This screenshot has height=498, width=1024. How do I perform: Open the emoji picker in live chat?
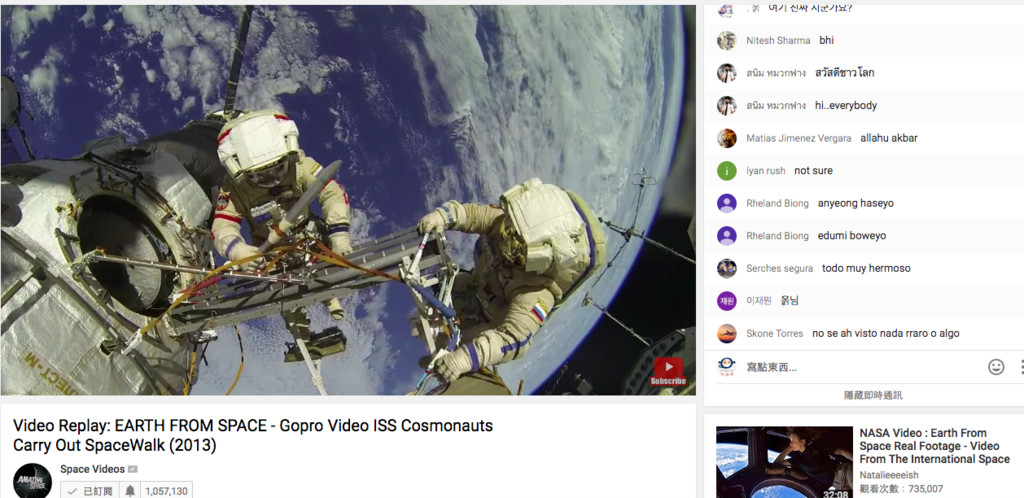tap(995, 367)
